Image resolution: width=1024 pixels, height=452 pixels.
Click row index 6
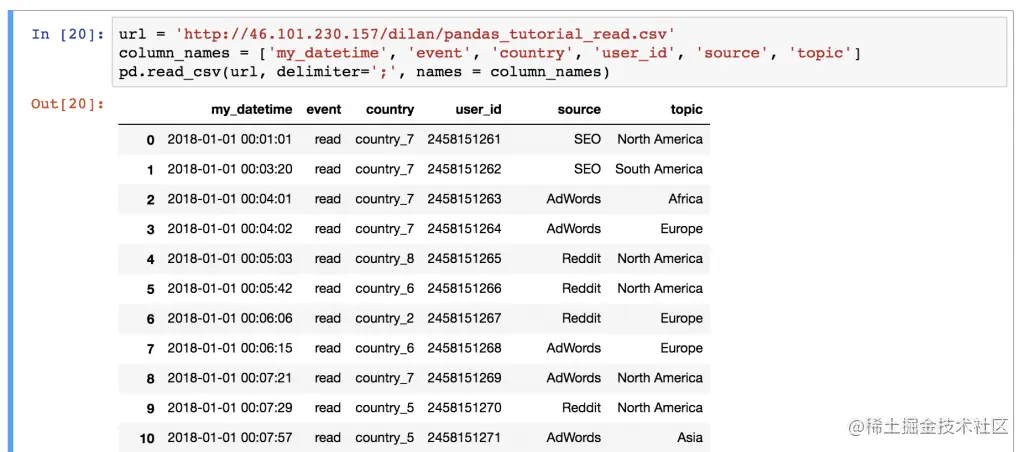tap(151, 319)
